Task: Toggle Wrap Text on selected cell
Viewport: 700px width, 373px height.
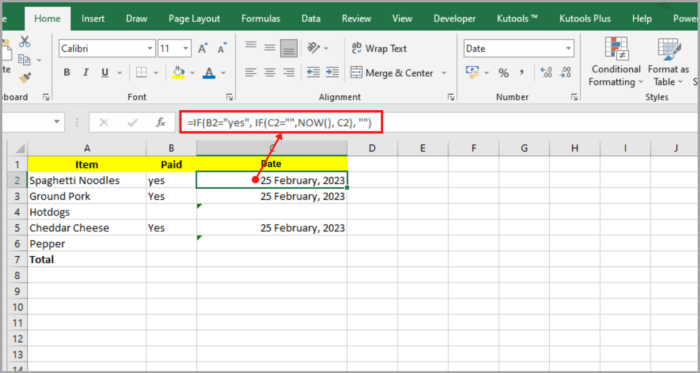Action: pyautogui.click(x=379, y=48)
